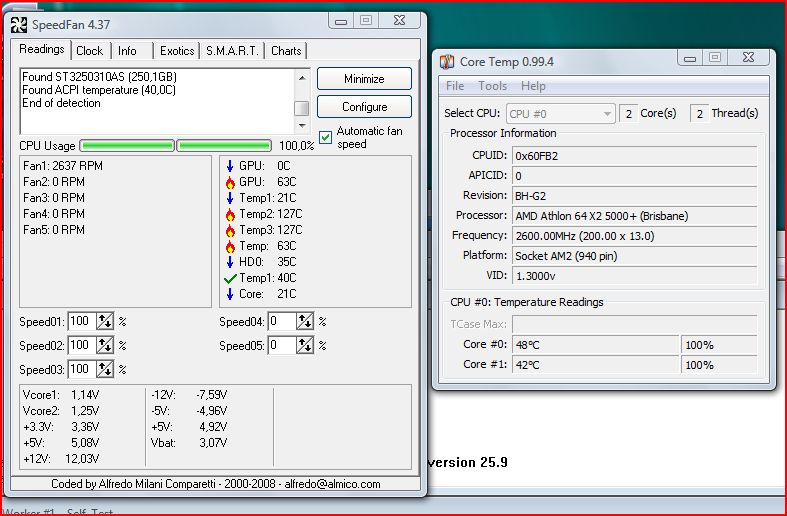Open the S.M.A.R.T. tab
Screen dimensions: 787x516
[x=232, y=51]
